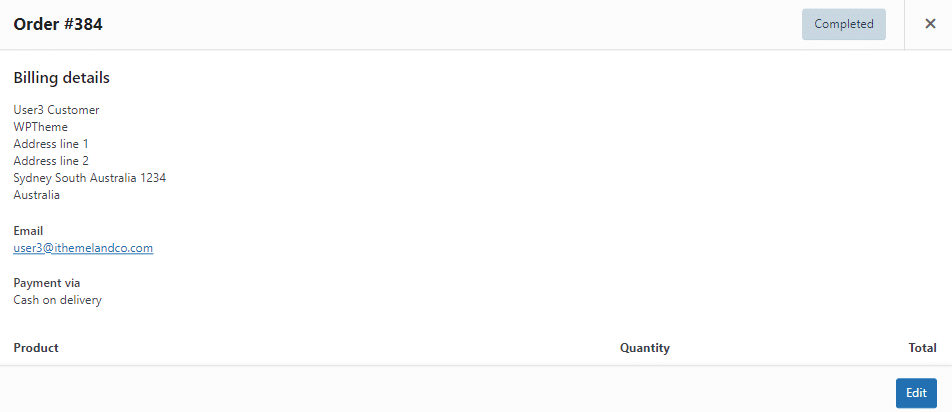Select the Address line 2 text
Viewport: 952px width, 412px height.
[x=51, y=161]
